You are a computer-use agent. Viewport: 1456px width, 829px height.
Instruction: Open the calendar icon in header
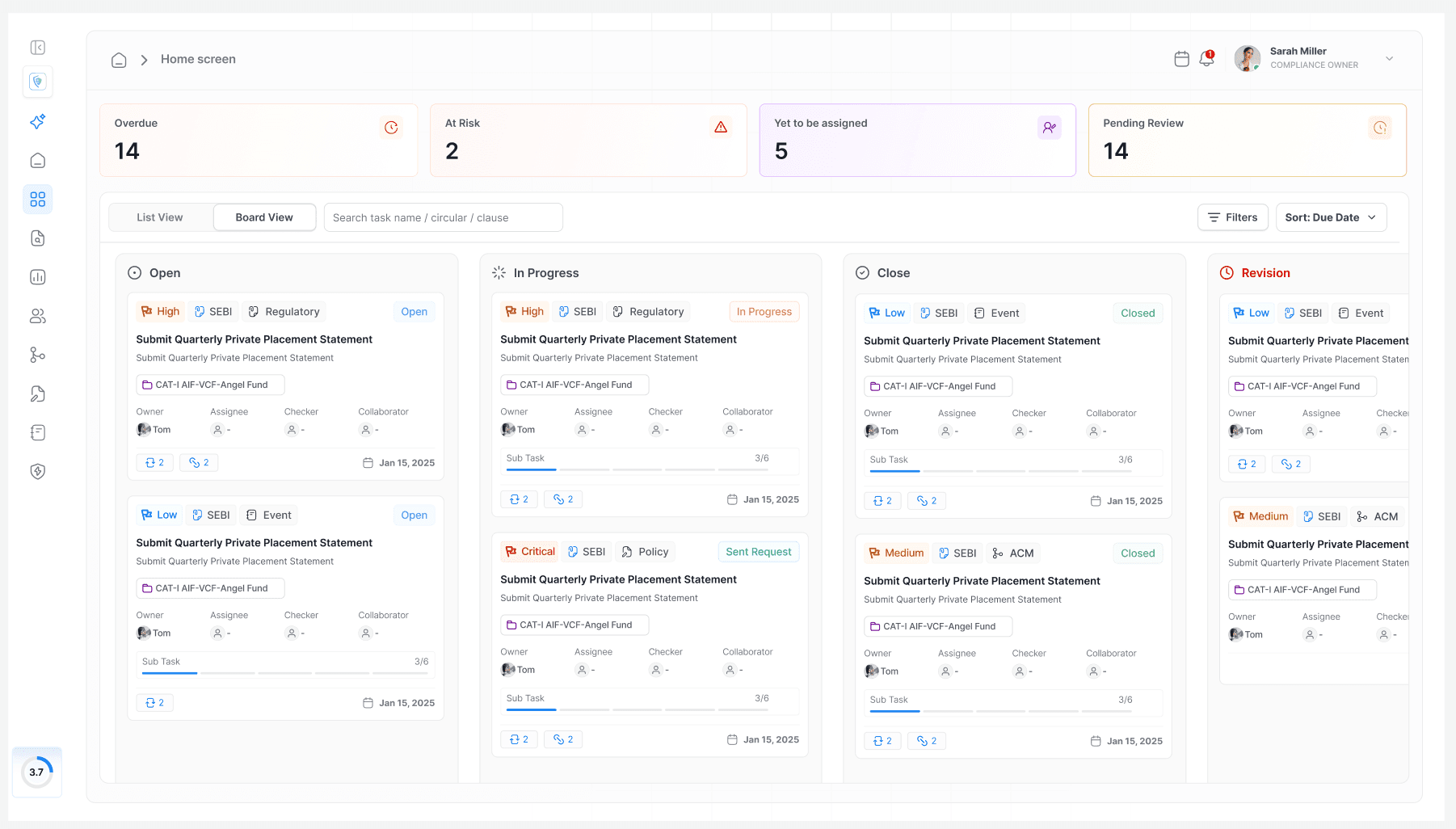click(1181, 59)
